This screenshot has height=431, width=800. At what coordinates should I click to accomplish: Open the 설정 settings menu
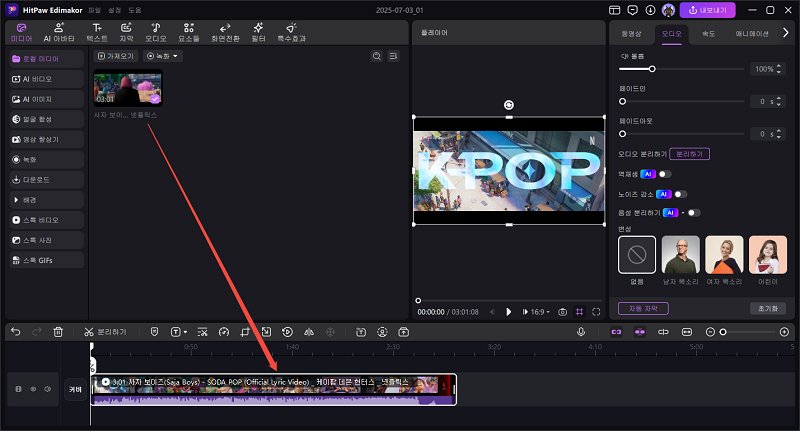point(114,10)
